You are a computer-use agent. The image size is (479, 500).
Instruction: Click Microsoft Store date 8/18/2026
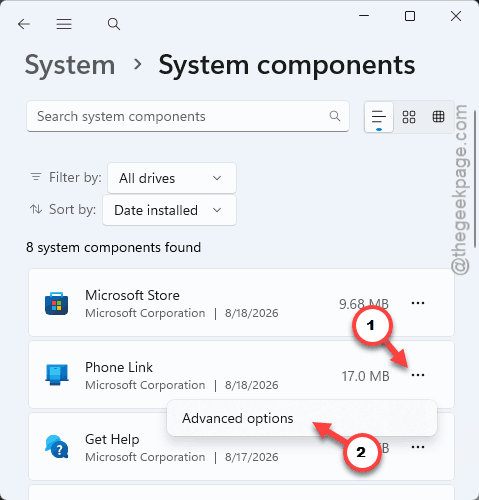(251, 313)
